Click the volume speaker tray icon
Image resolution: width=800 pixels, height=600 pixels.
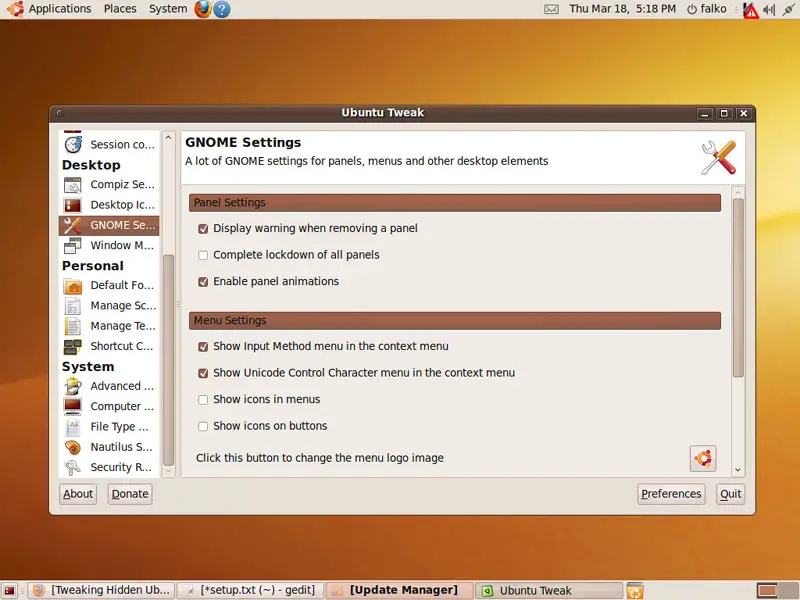769,9
